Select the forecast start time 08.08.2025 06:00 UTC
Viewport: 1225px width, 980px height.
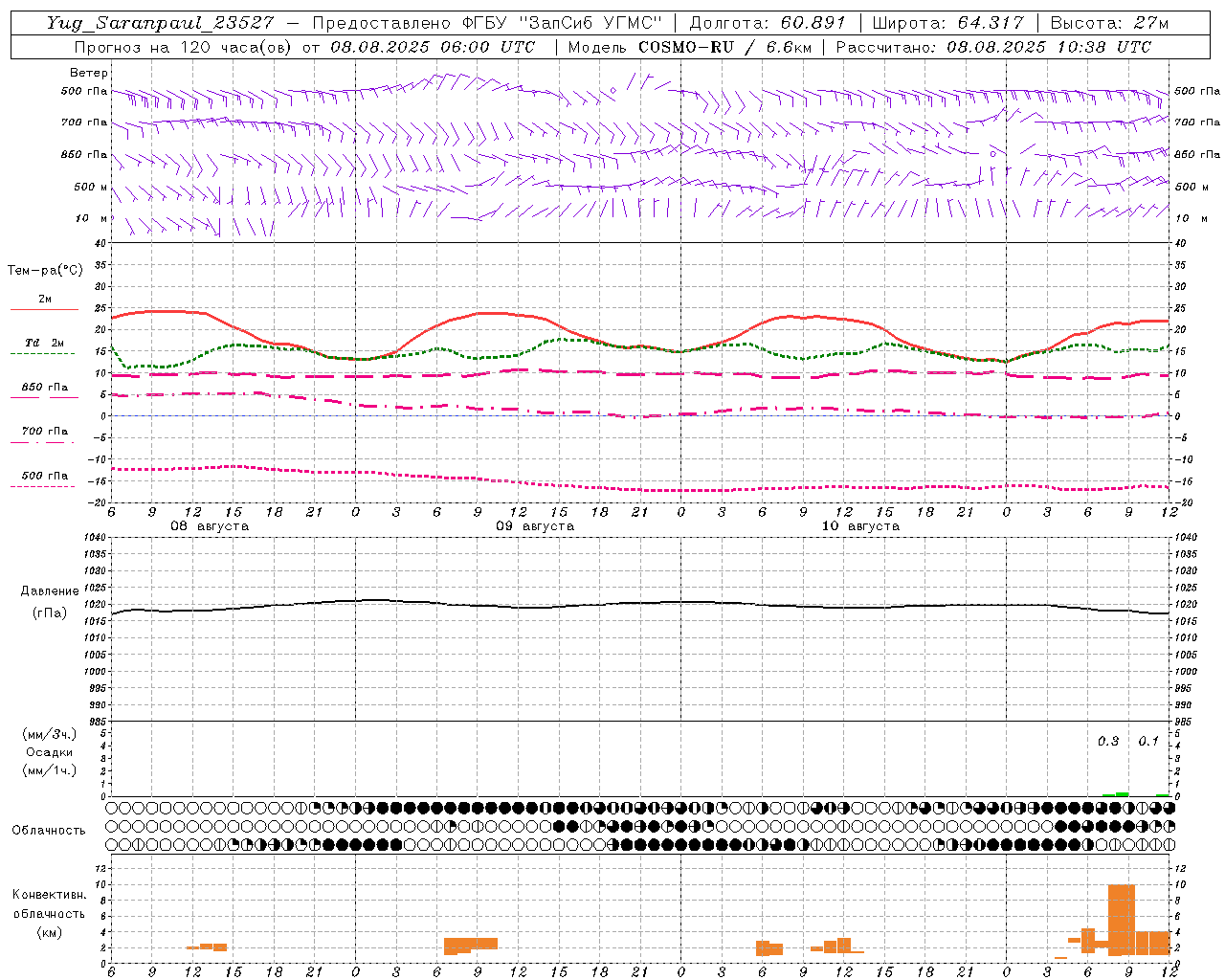(433, 47)
